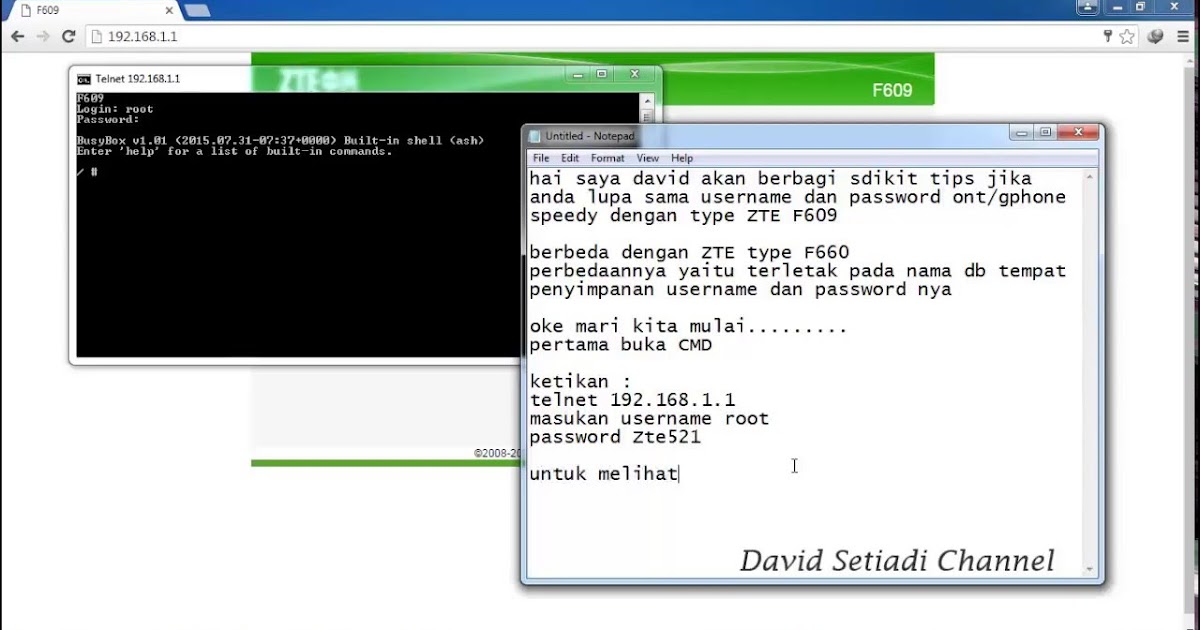Click 'masukan username root' line in Notepad
Viewport: 1200px width, 630px height.
click(649, 418)
